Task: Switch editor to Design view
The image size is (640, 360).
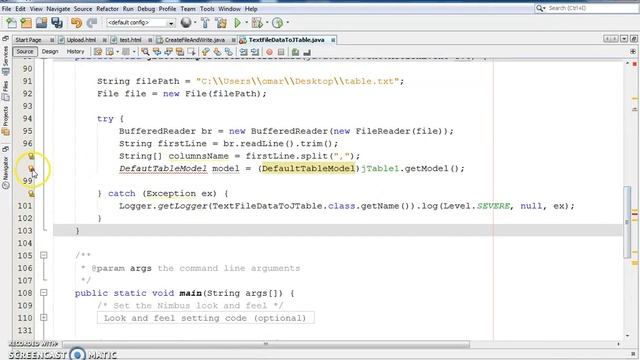Action: 50,51
